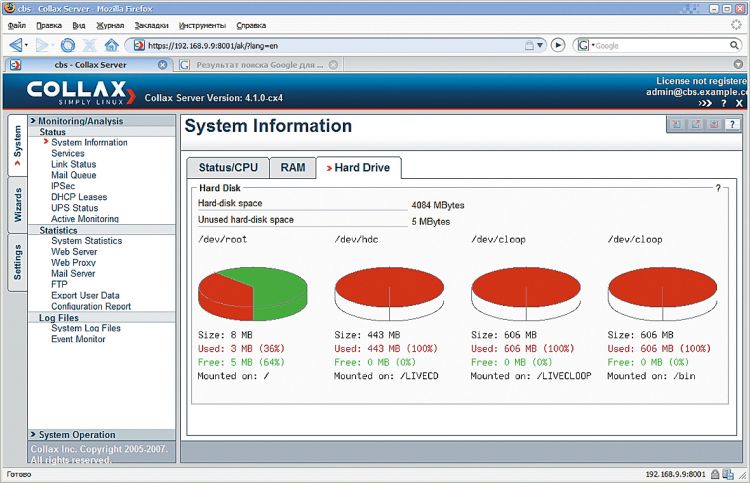Click Hard Disk panel's small help question mark
The width and height of the screenshot is (750, 483).
[717, 188]
